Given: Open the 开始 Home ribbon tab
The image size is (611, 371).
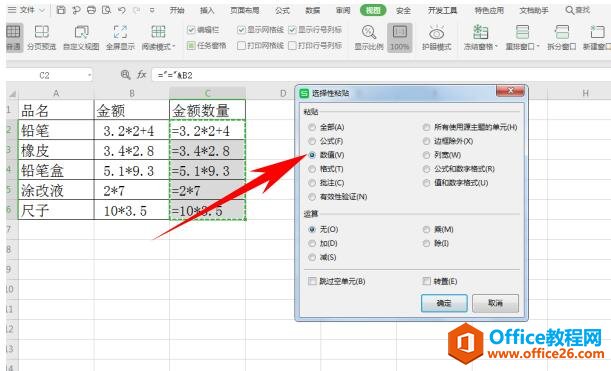Looking at the screenshot, I should pos(177,10).
